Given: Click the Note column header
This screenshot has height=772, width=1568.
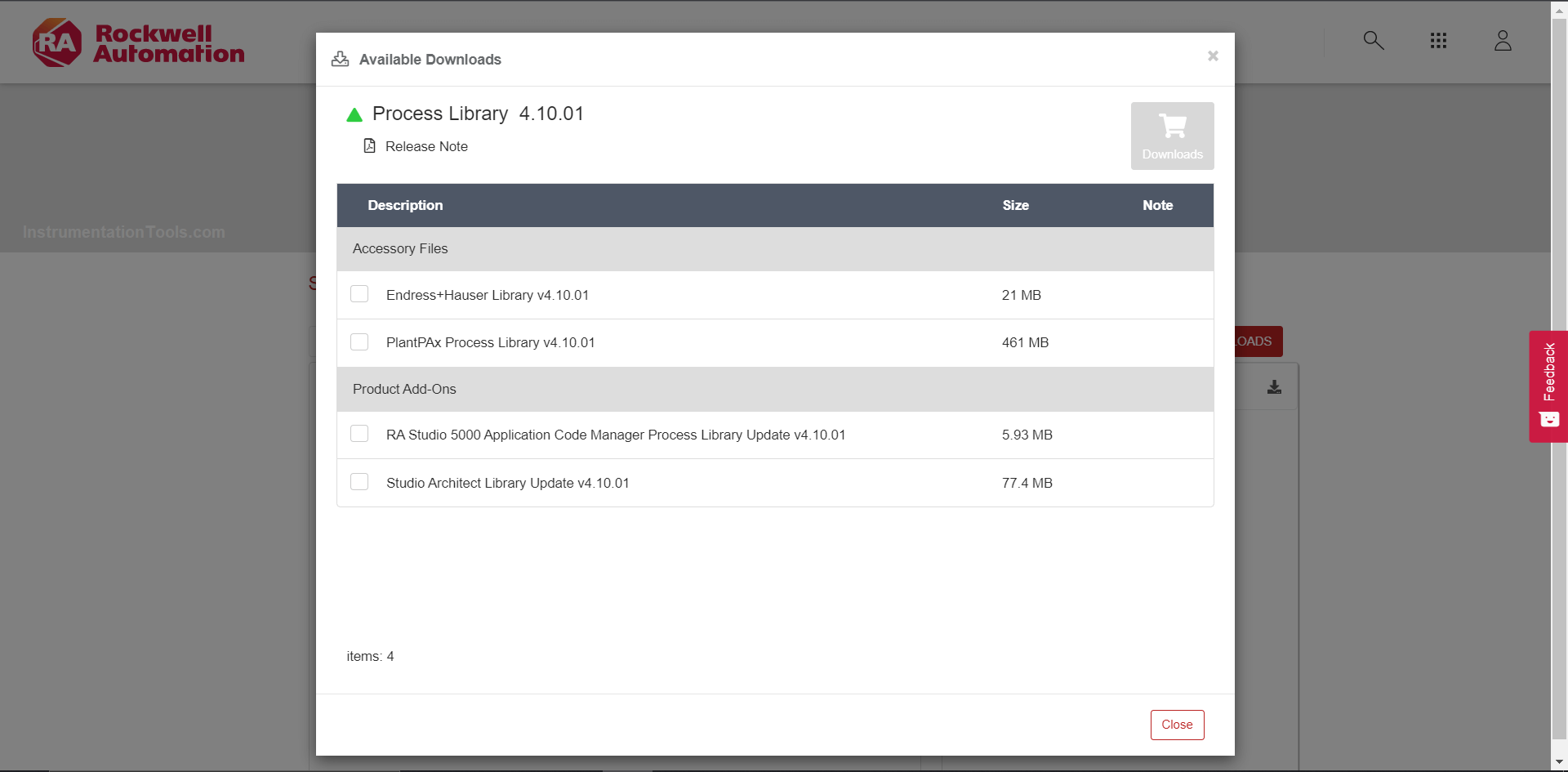Looking at the screenshot, I should click(1157, 205).
